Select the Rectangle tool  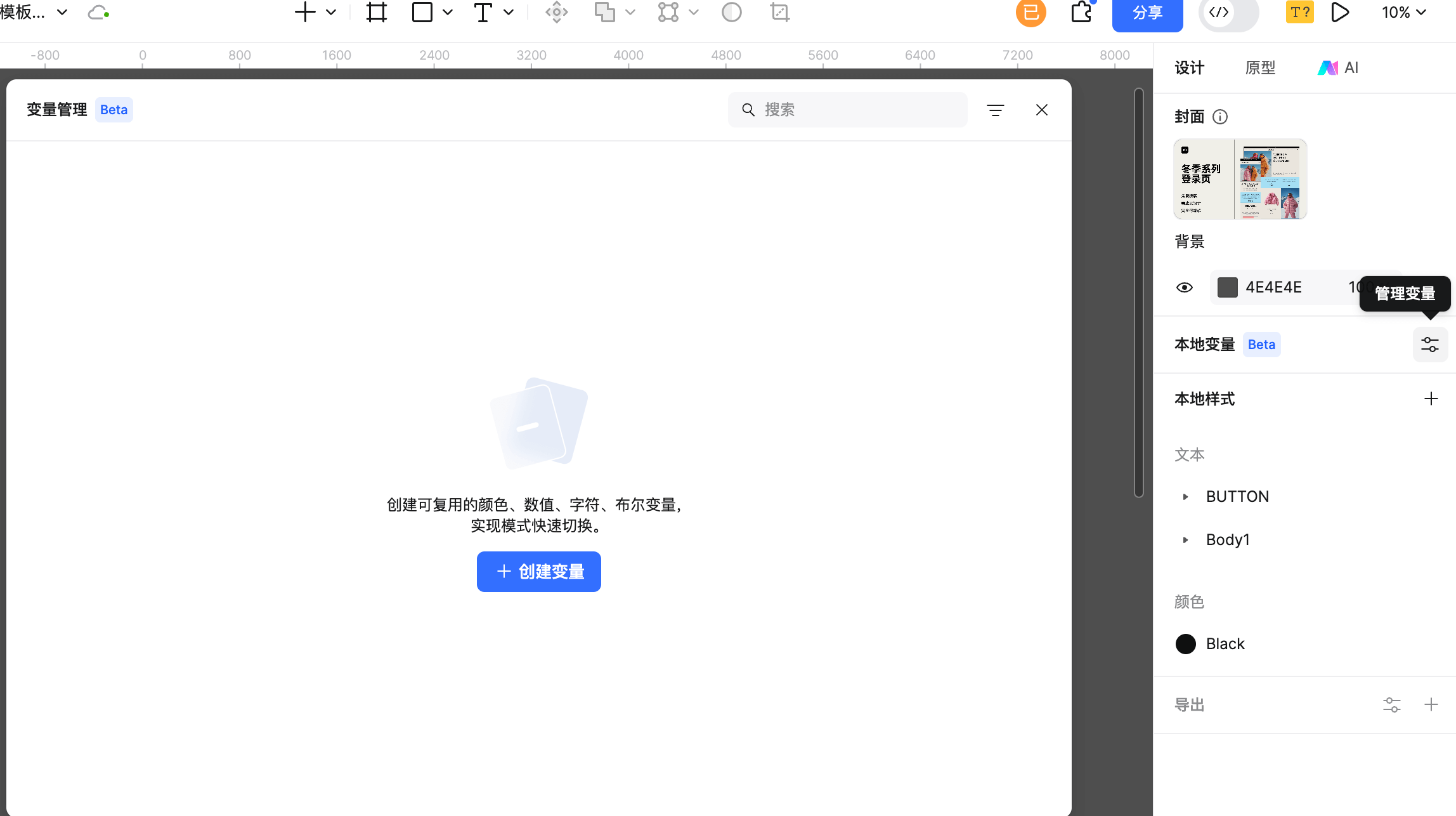(422, 12)
